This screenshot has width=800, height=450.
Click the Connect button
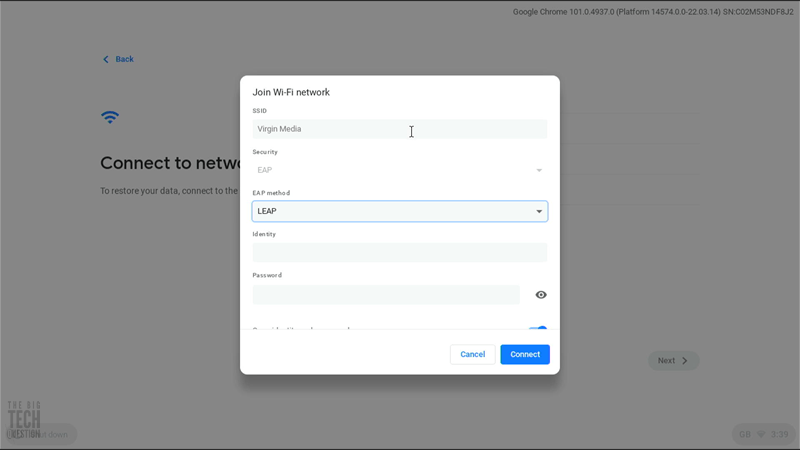tap(524, 355)
